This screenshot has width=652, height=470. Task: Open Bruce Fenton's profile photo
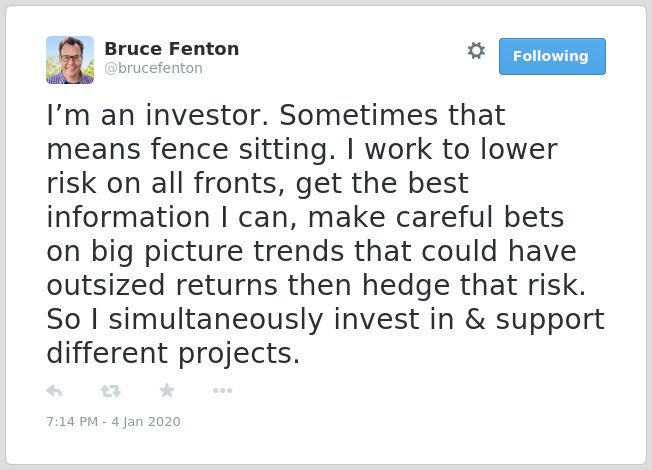[70, 60]
